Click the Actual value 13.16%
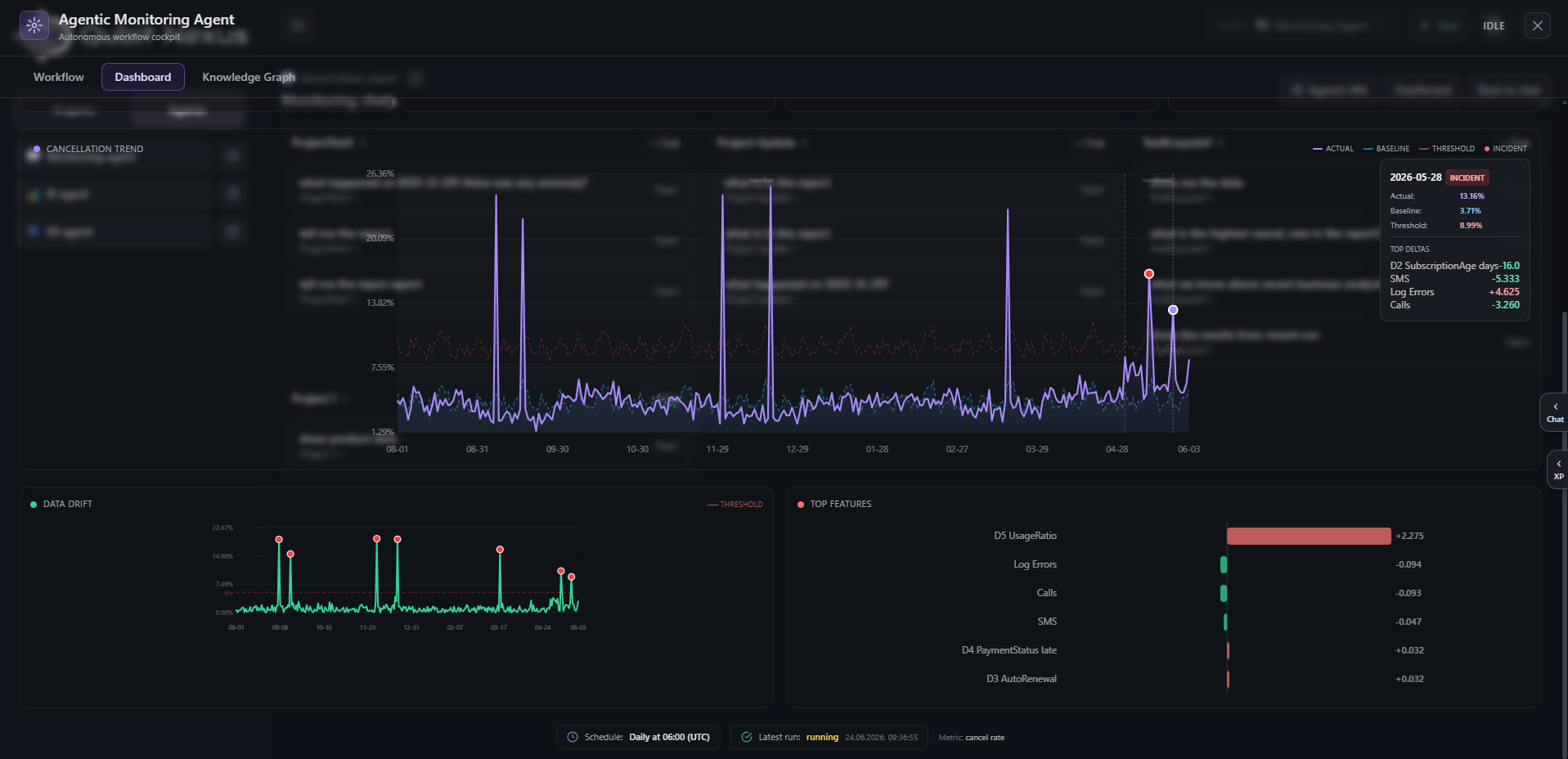 (x=1471, y=196)
